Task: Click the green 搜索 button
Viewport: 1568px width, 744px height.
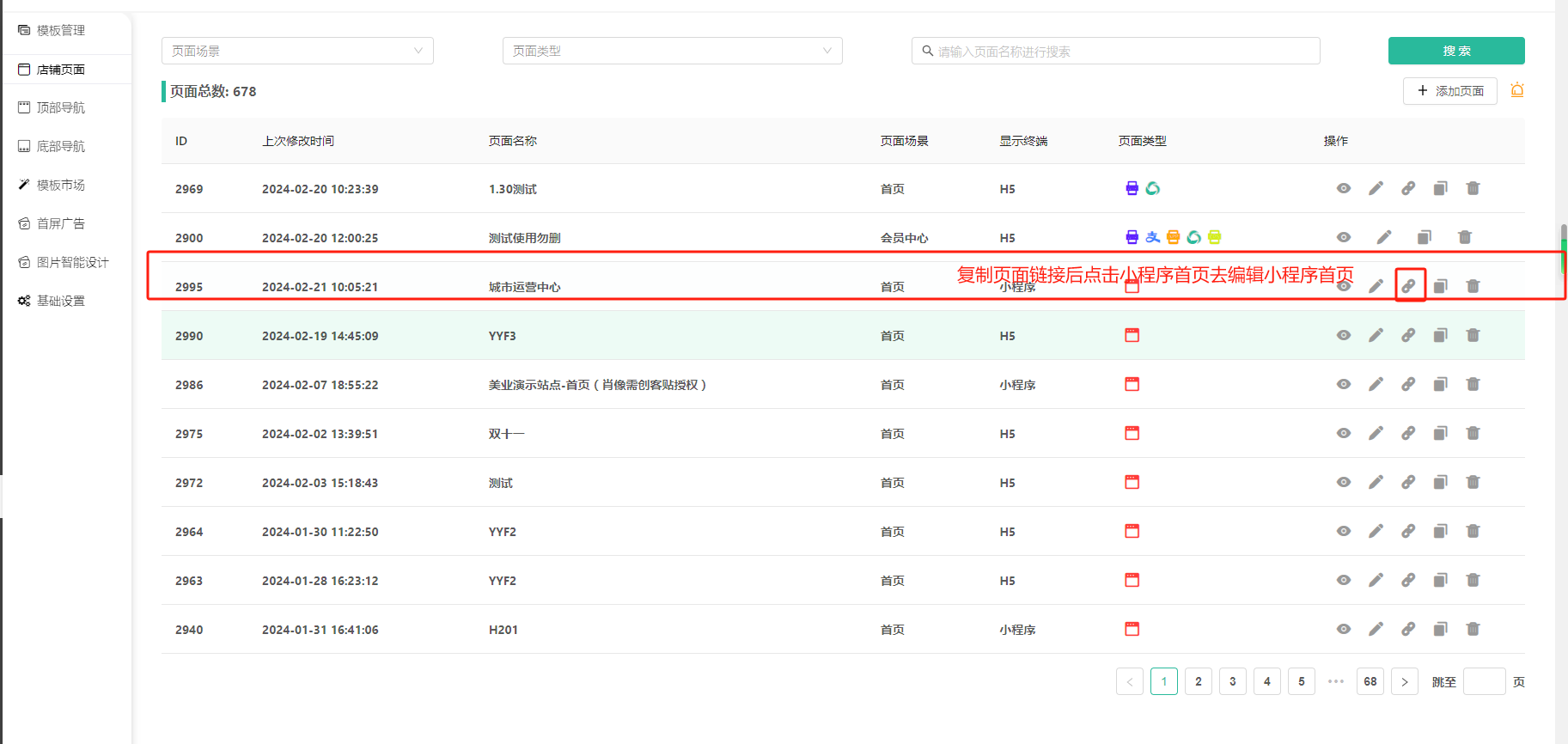Action: coord(1455,51)
